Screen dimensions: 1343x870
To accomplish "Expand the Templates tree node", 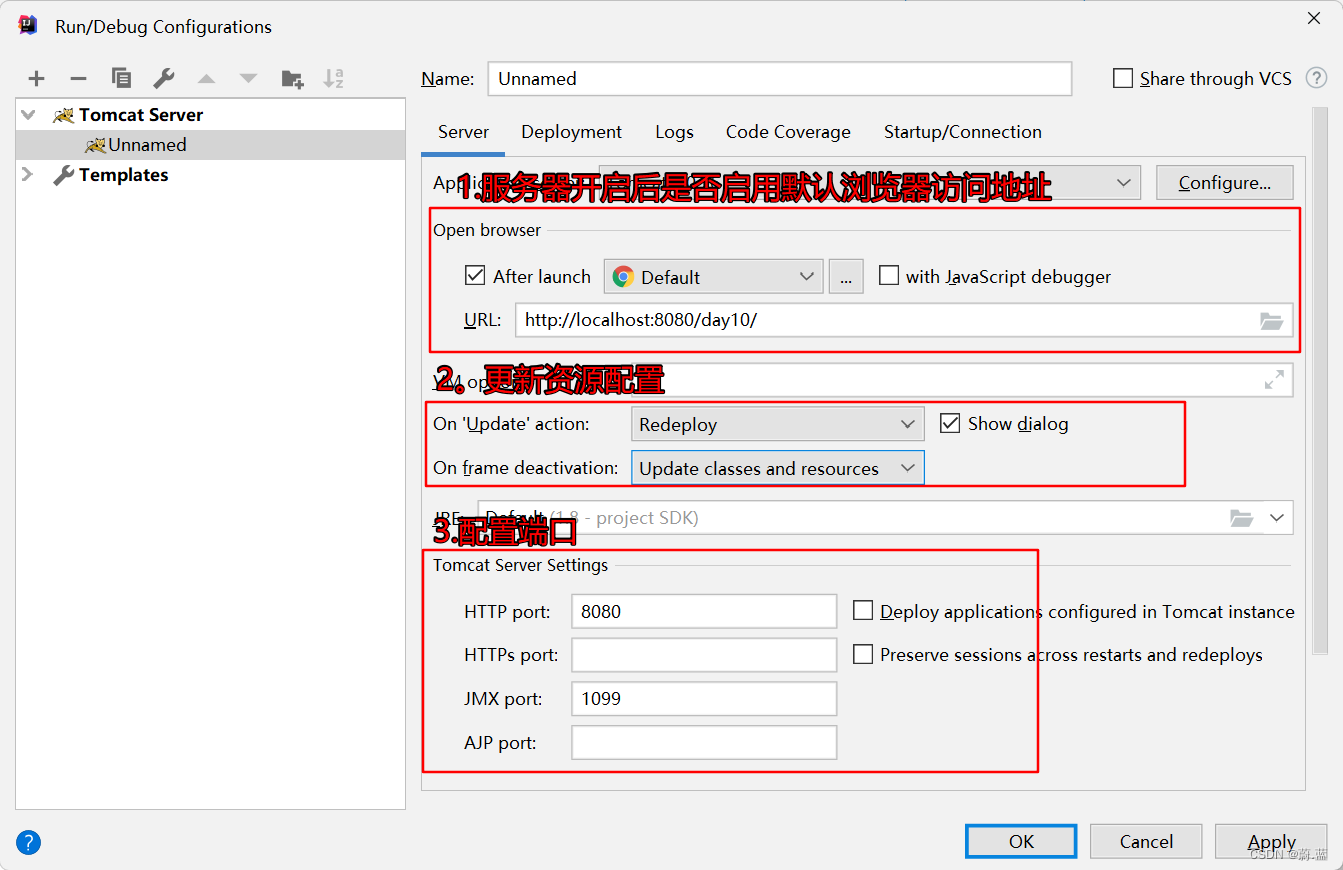I will click(28, 175).
